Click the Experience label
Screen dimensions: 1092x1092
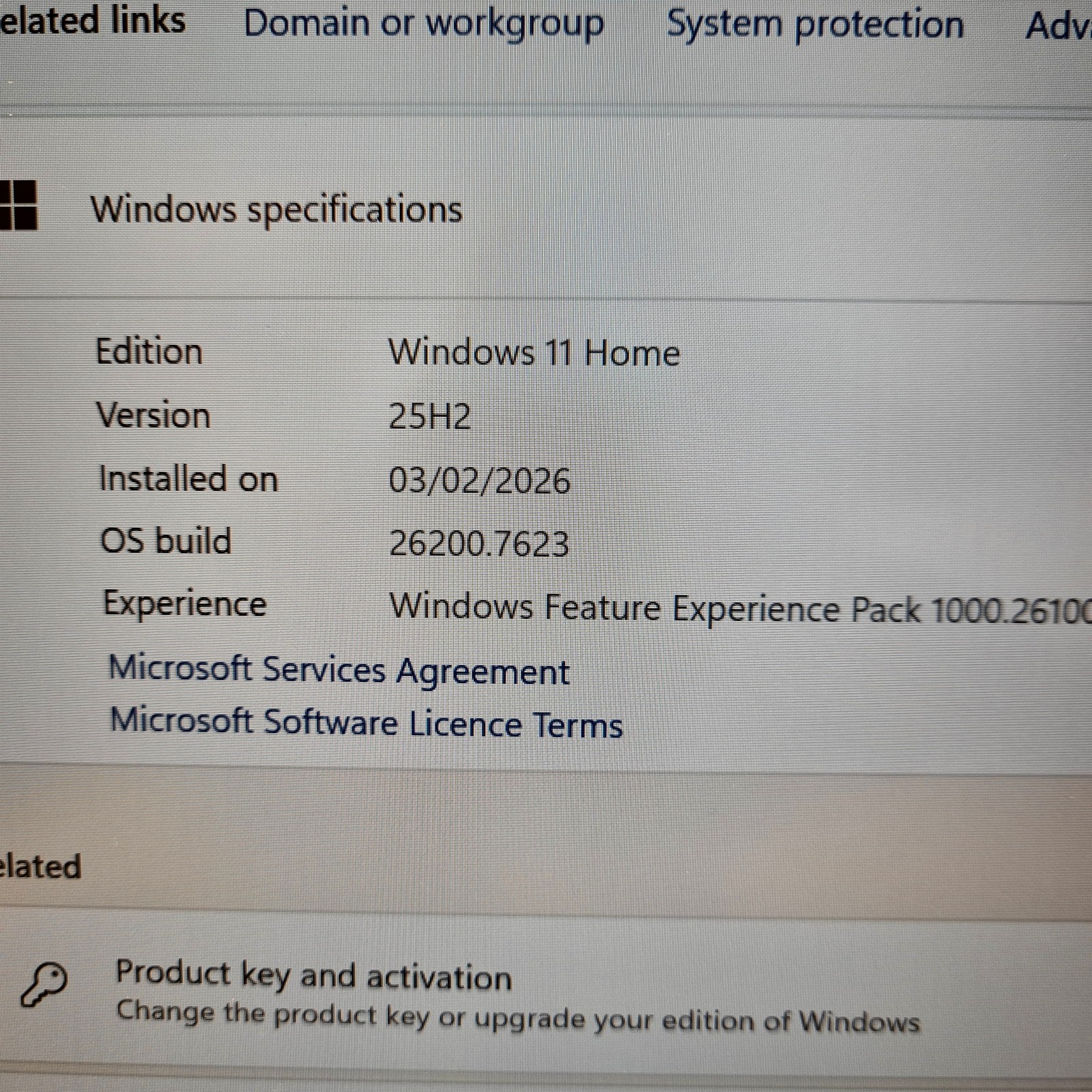[185, 604]
